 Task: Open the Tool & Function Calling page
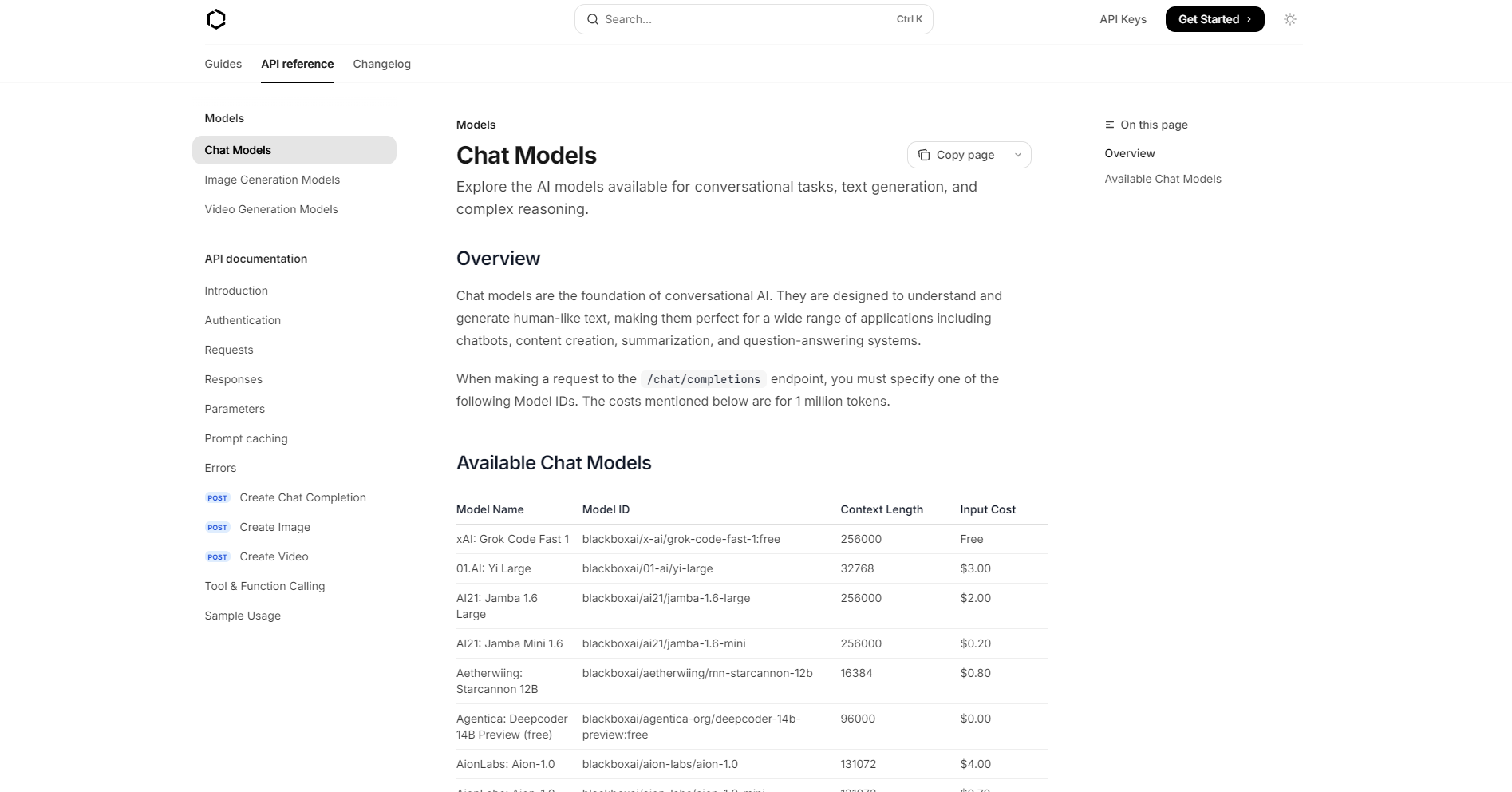(x=265, y=586)
